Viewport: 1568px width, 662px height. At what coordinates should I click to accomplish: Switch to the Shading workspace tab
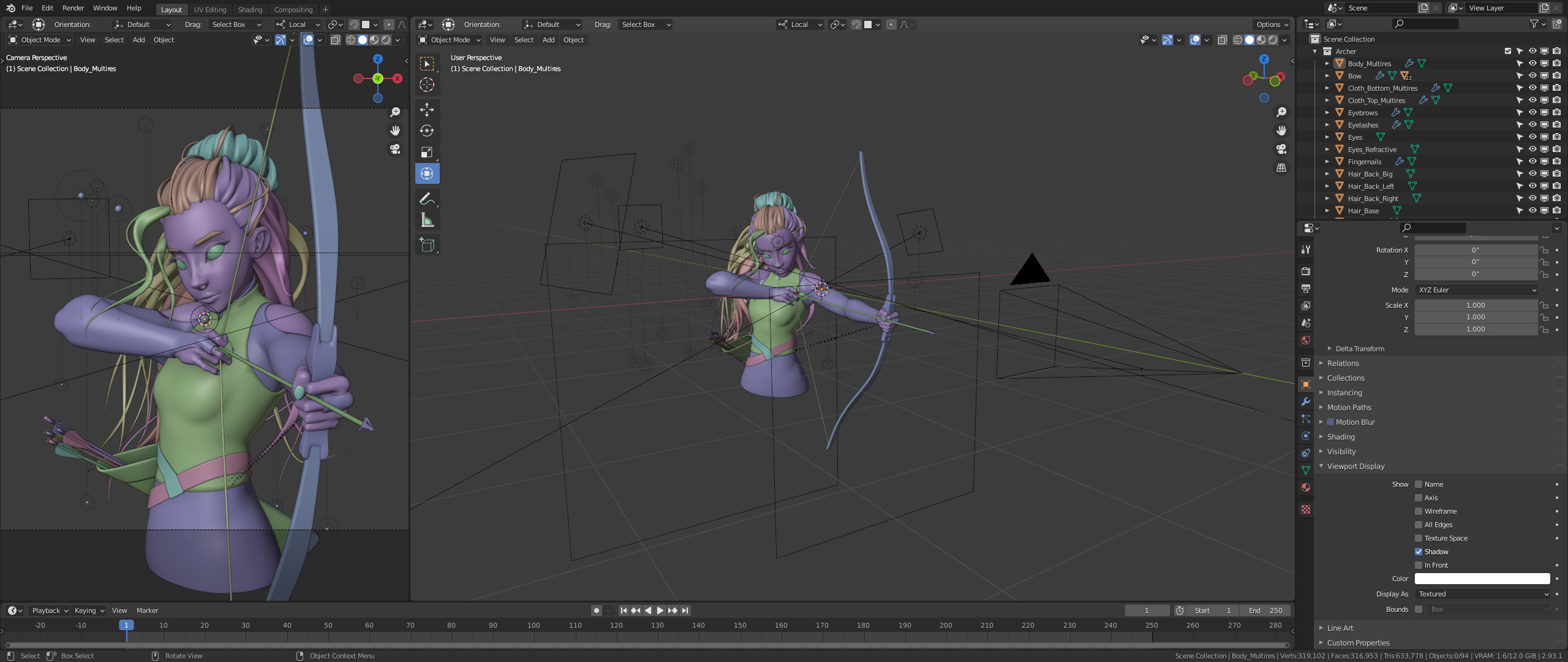[x=250, y=10]
